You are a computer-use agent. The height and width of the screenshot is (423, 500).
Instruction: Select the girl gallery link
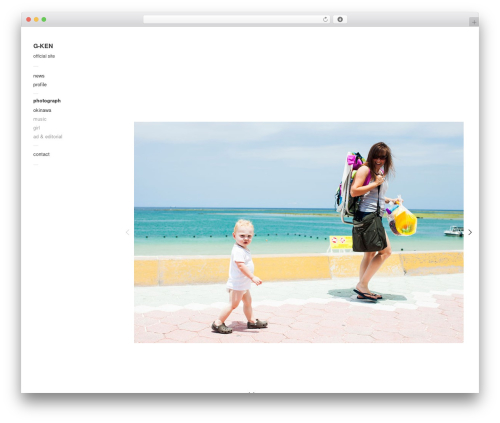[x=36, y=128]
